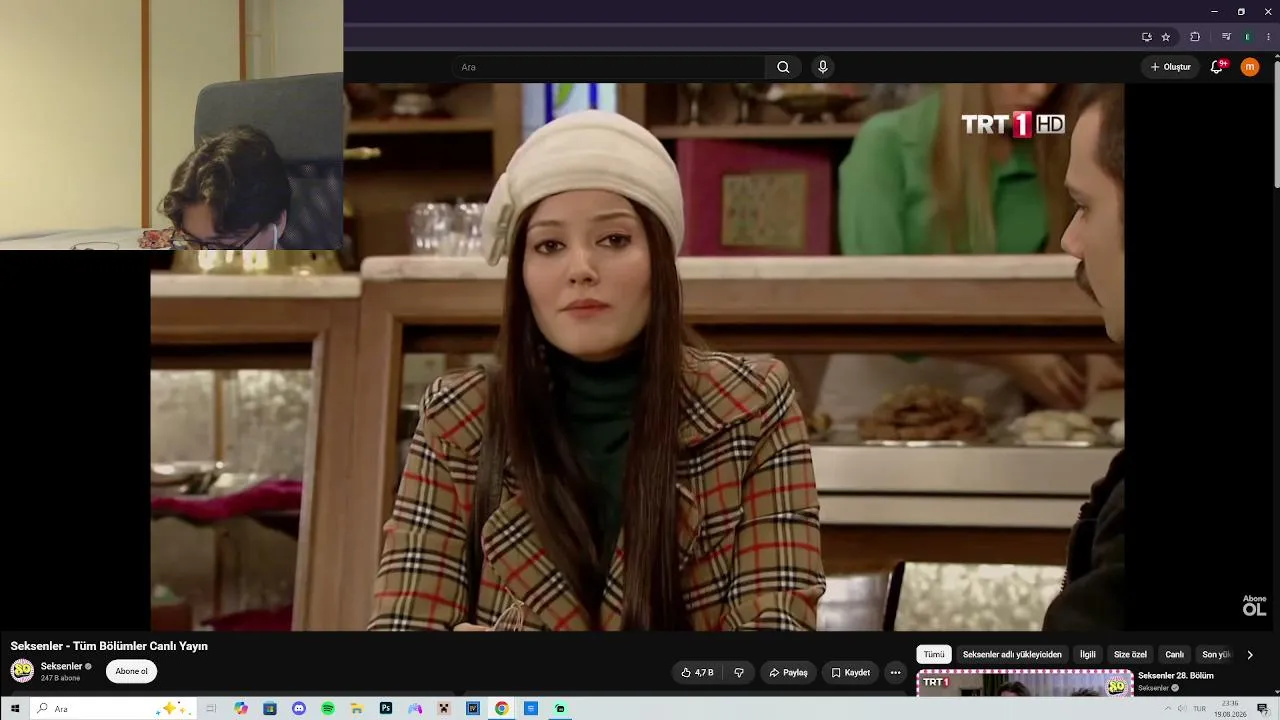Viewport: 1280px width, 720px height.
Task: Save the video with Kaydet
Action: (x=851, y=673)
